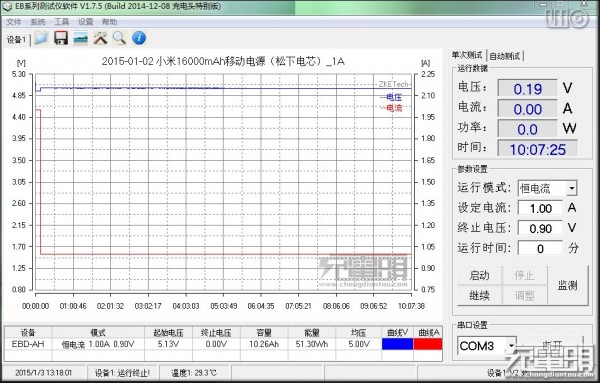Save data using the floppy disk icon
600x383 pixels.
pyautogui.click(x=61, y=38)
